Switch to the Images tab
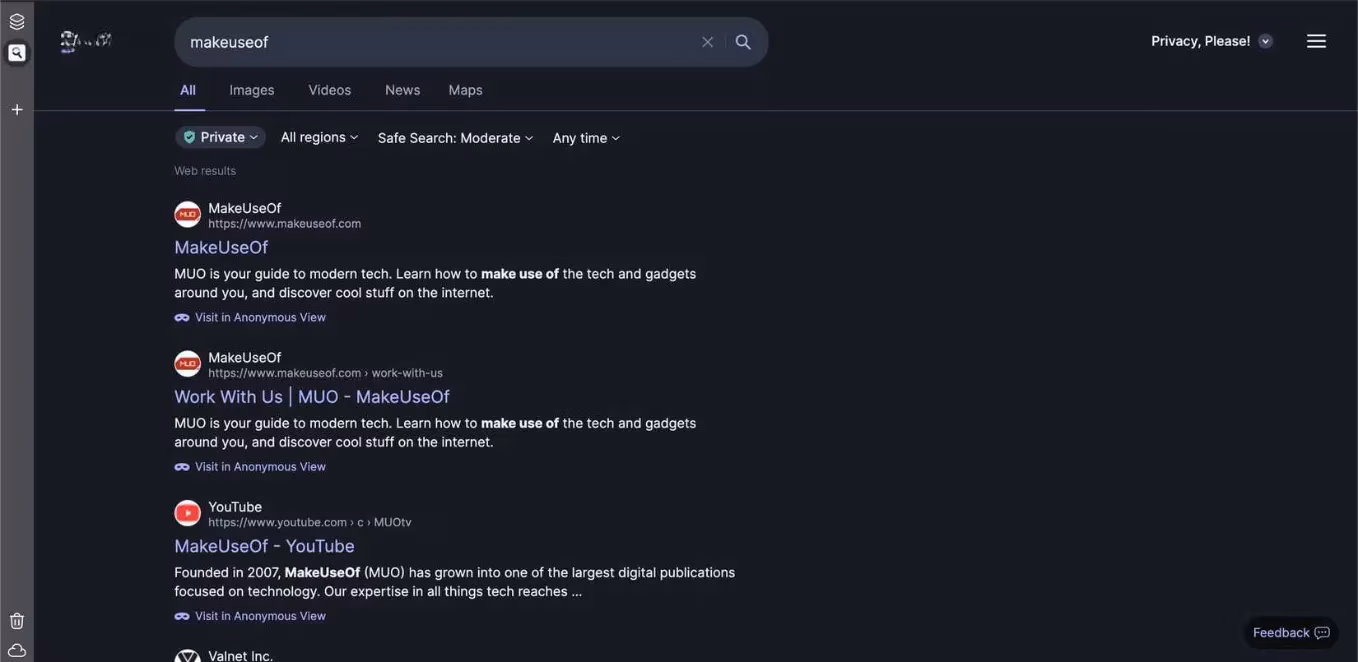 pos(251,90)
